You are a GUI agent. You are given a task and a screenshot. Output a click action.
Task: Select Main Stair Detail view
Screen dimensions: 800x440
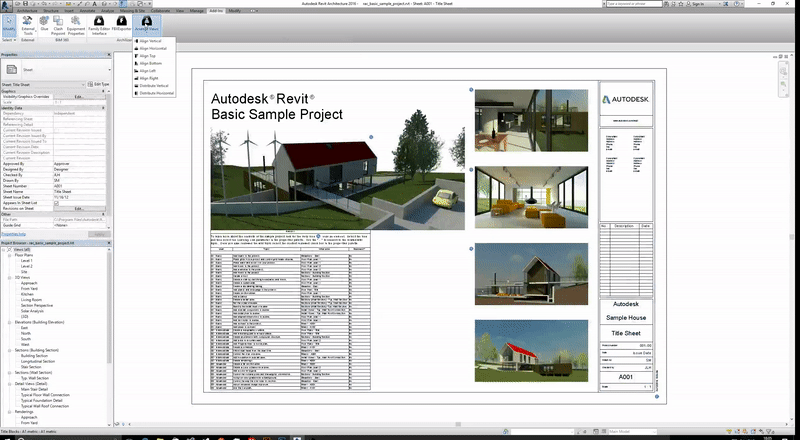tap(35, 389)
